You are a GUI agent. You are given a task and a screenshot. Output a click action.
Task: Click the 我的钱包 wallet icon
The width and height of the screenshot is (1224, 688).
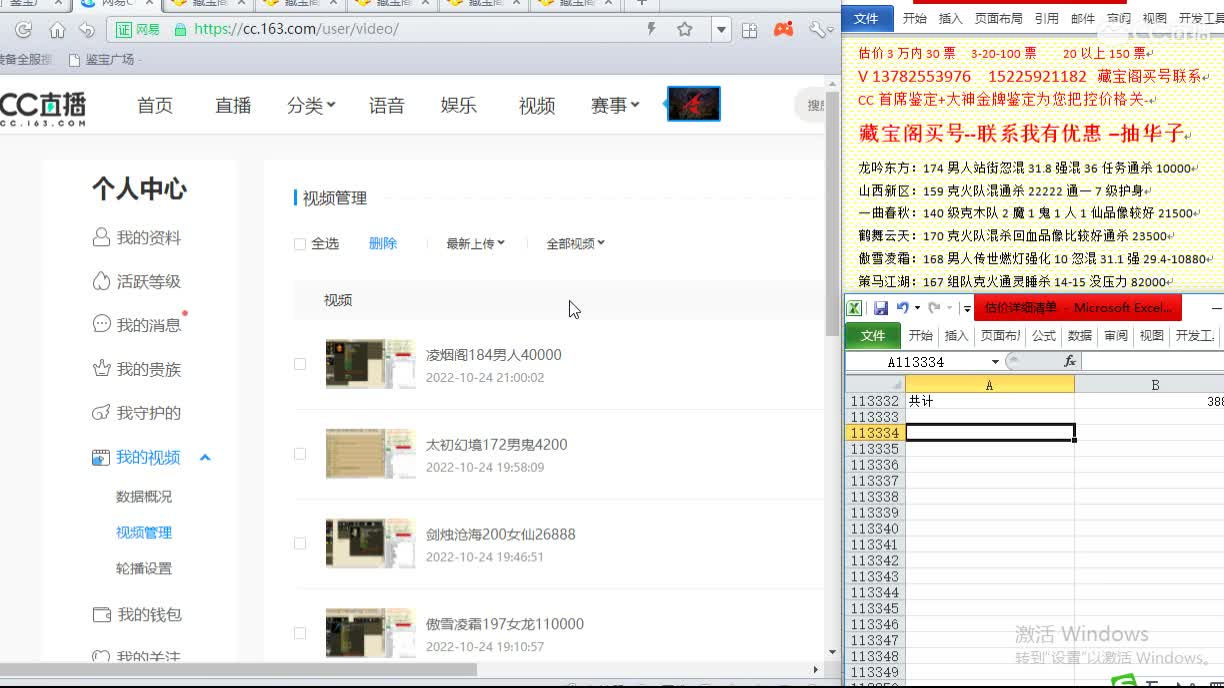pyautogui.click(x=100, y=614)
